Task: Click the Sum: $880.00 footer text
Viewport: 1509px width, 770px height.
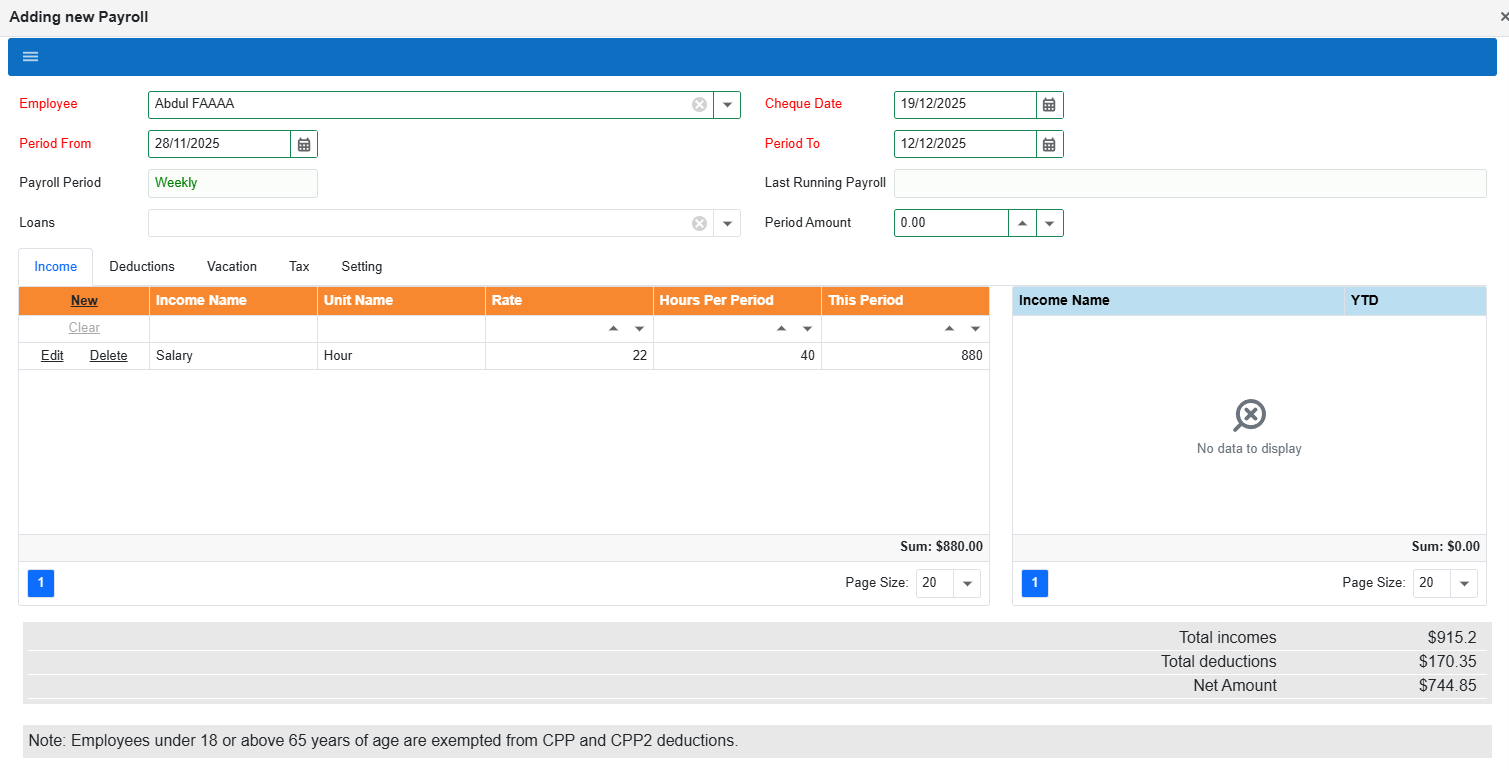Action: pos(941,548)
